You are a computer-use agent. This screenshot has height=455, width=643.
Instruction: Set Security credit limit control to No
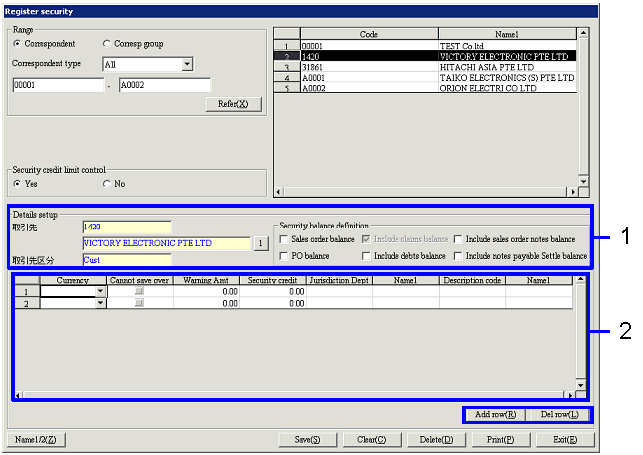[x=107, y=184]
